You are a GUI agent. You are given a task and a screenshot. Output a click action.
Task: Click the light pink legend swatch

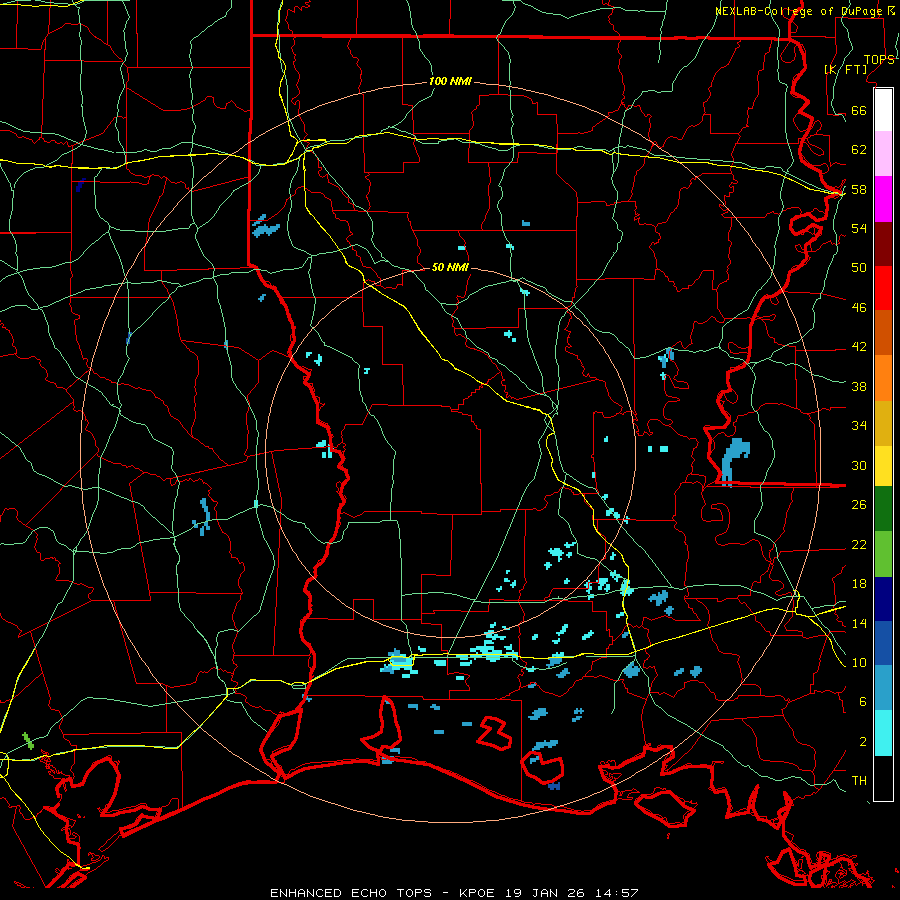[883, 153]
